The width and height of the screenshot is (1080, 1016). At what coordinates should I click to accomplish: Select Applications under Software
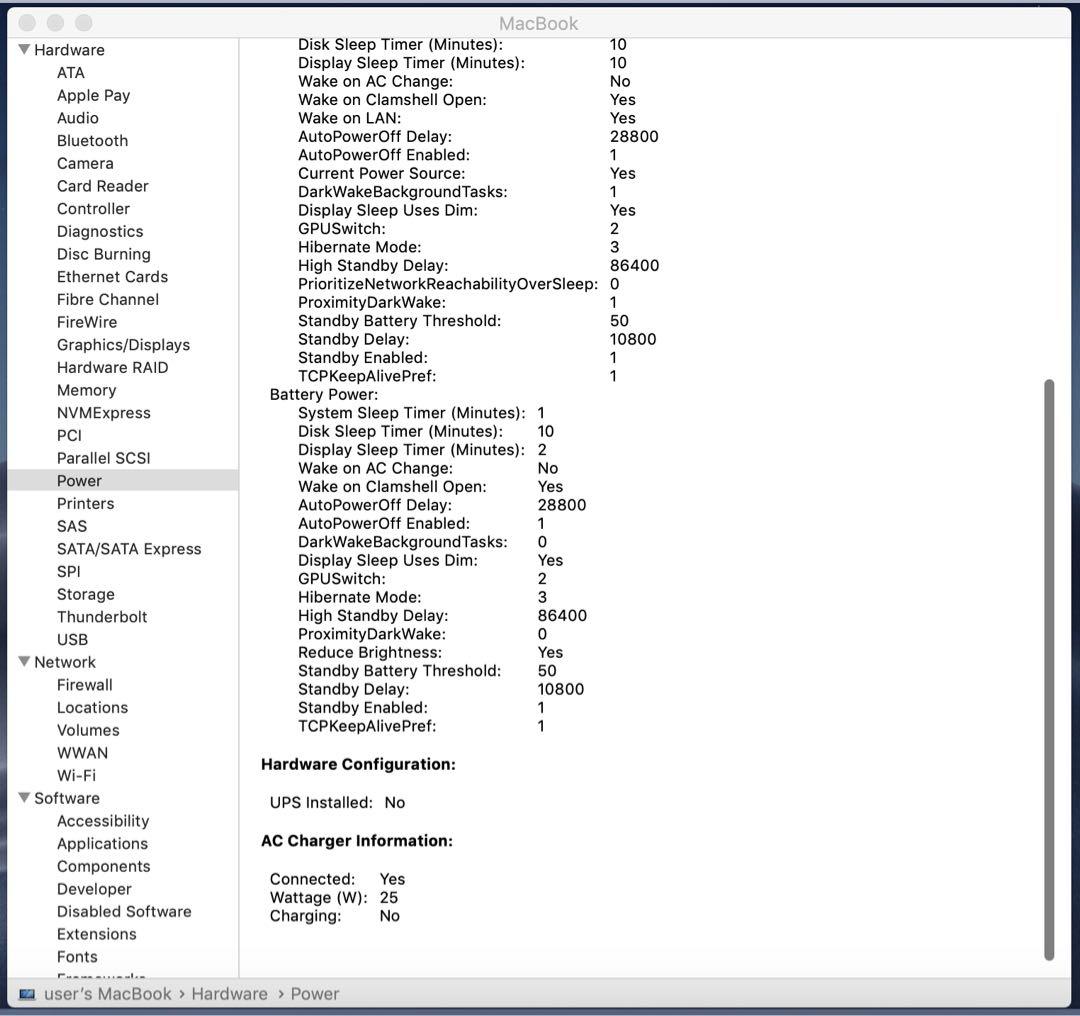102,844
